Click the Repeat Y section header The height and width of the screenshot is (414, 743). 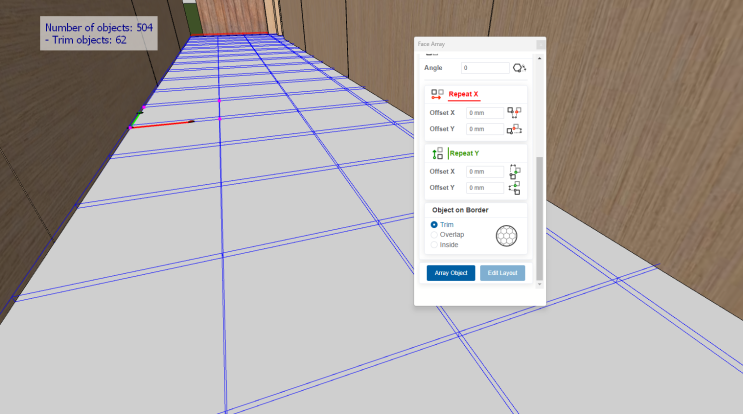(x=464, y=153)
